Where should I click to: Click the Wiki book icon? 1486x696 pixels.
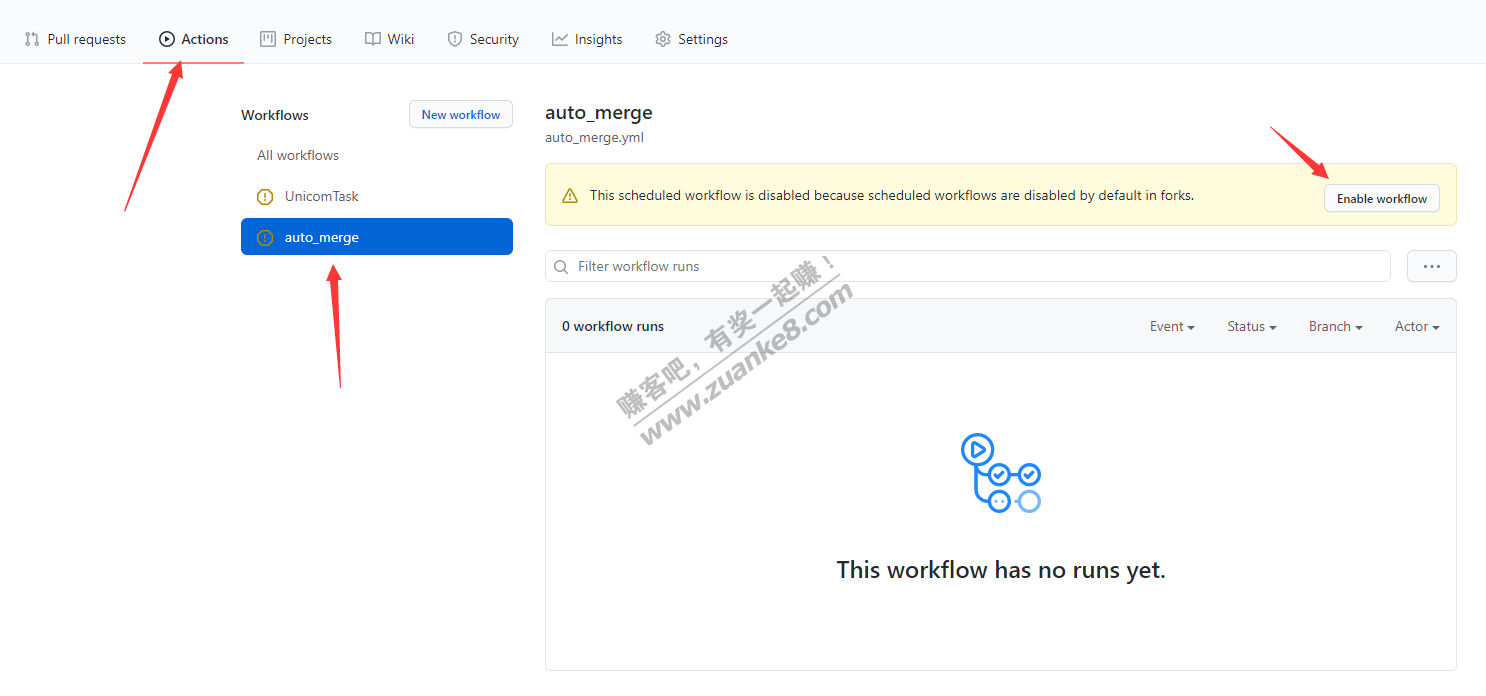tap(372, 39)
